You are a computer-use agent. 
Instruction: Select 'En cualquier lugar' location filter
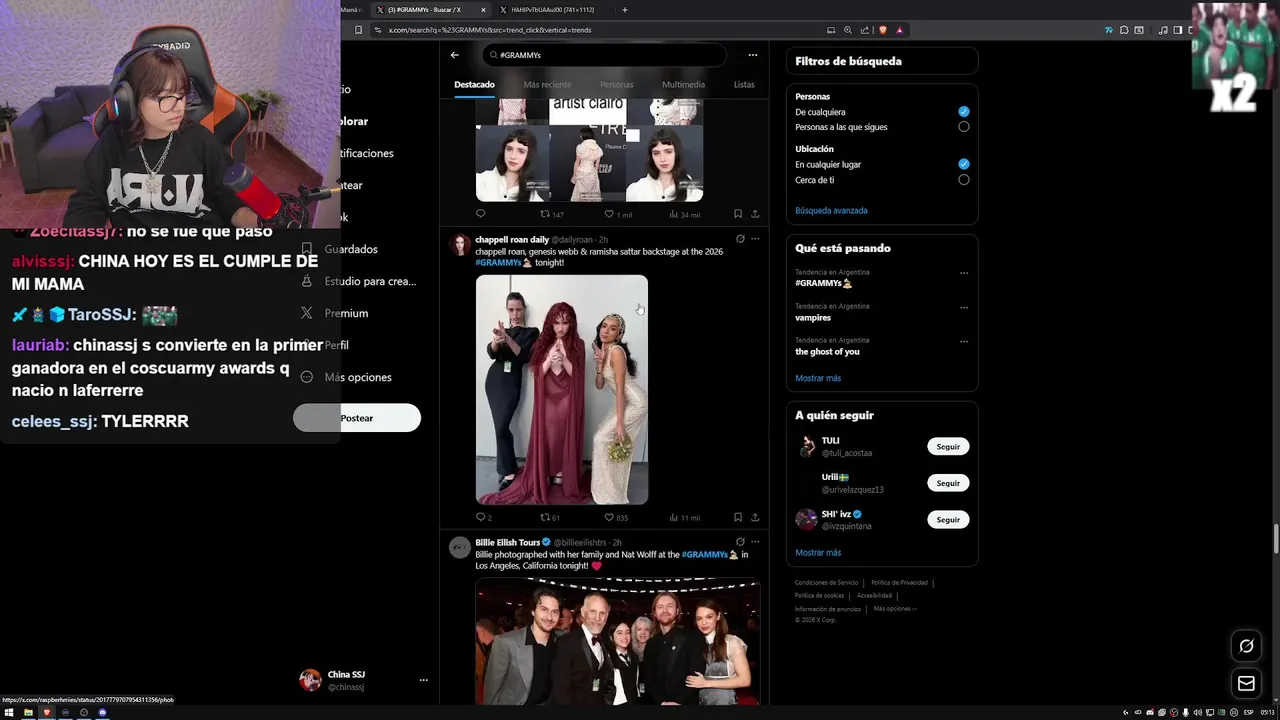pyautogui.click(x=963, y=164)
